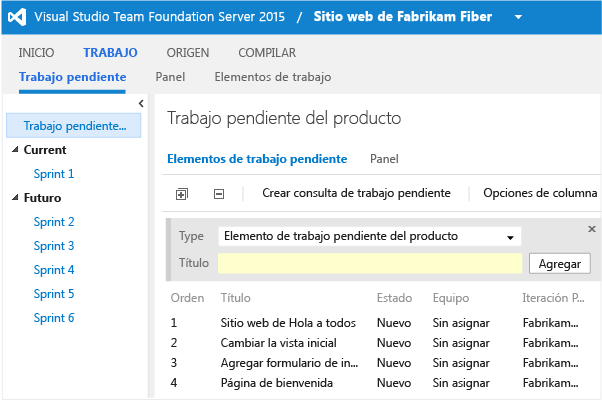Collapse all backlog items icon

tap(219, 194)
